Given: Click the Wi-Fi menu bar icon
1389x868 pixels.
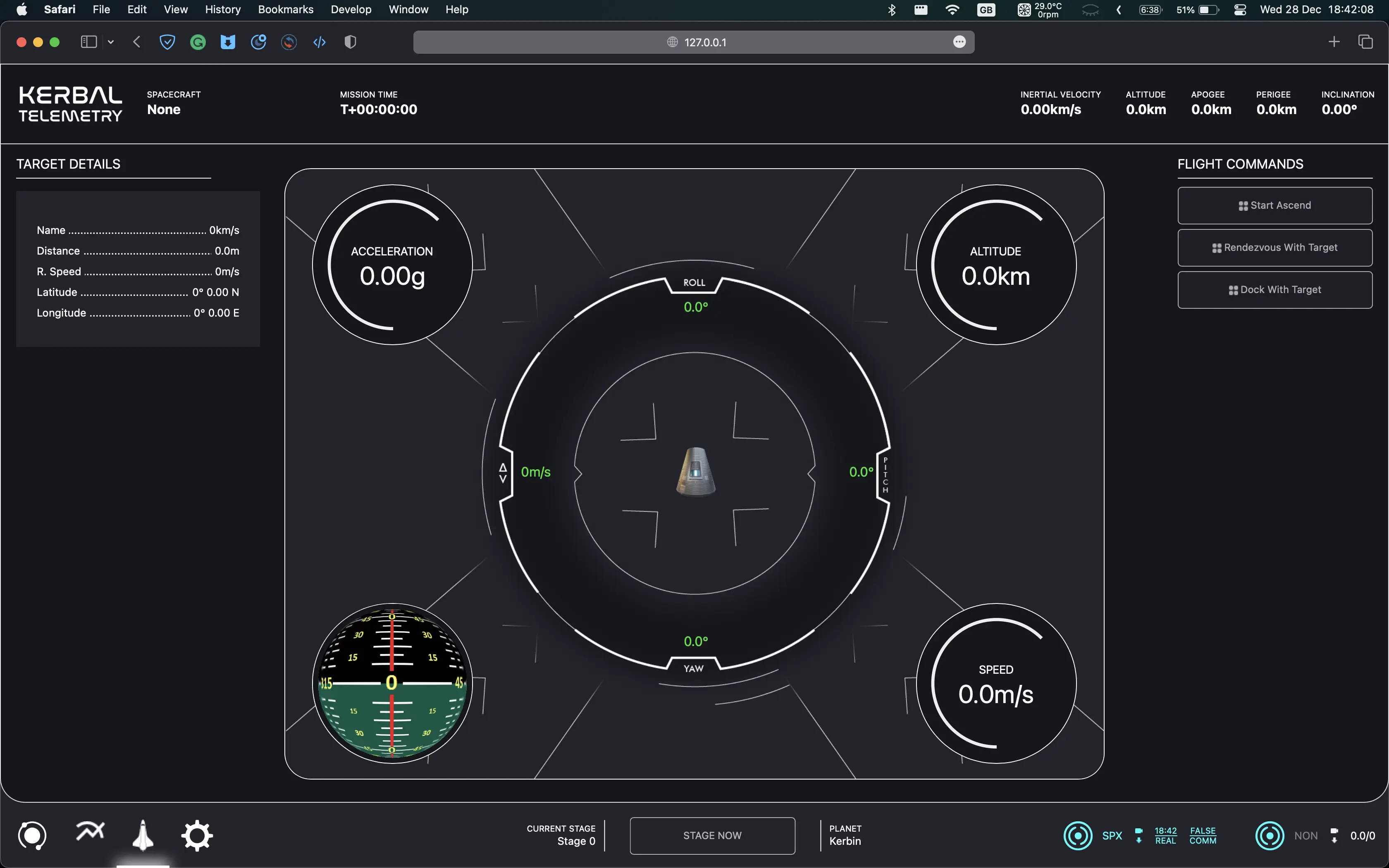Looking at the screenshot, I should tap(952, 9).
